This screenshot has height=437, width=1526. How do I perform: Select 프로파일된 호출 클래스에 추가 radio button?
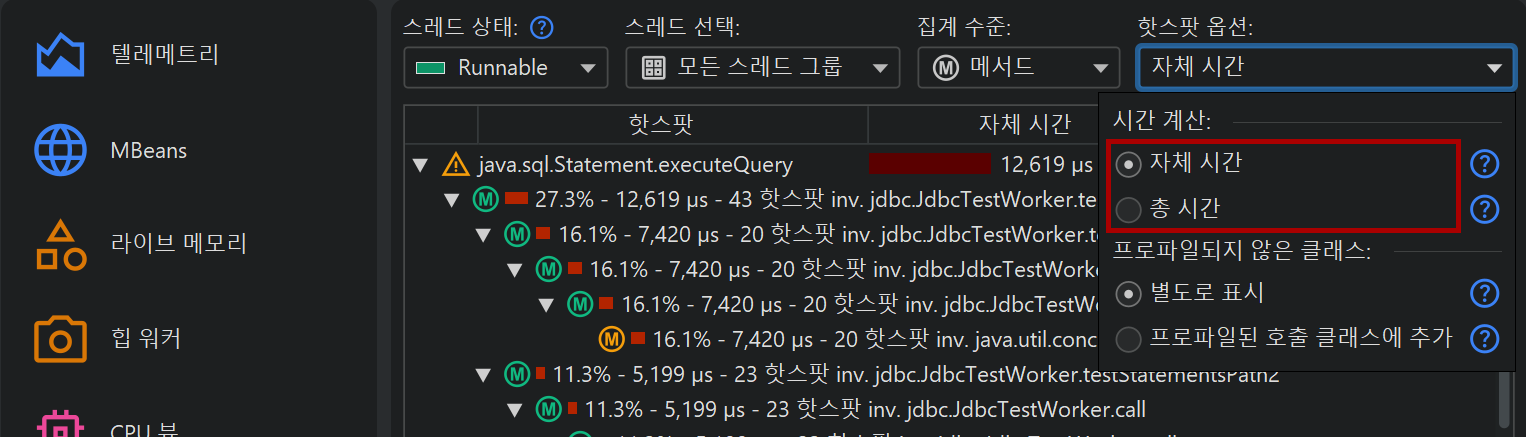point(1128,340)
